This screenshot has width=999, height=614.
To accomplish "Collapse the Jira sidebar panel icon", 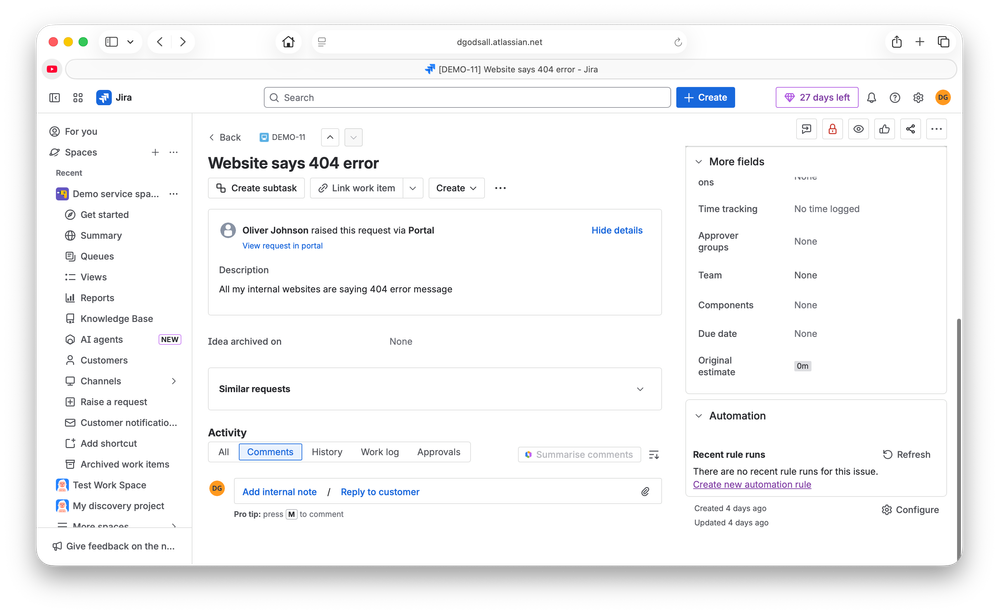I will click(55, 97).
